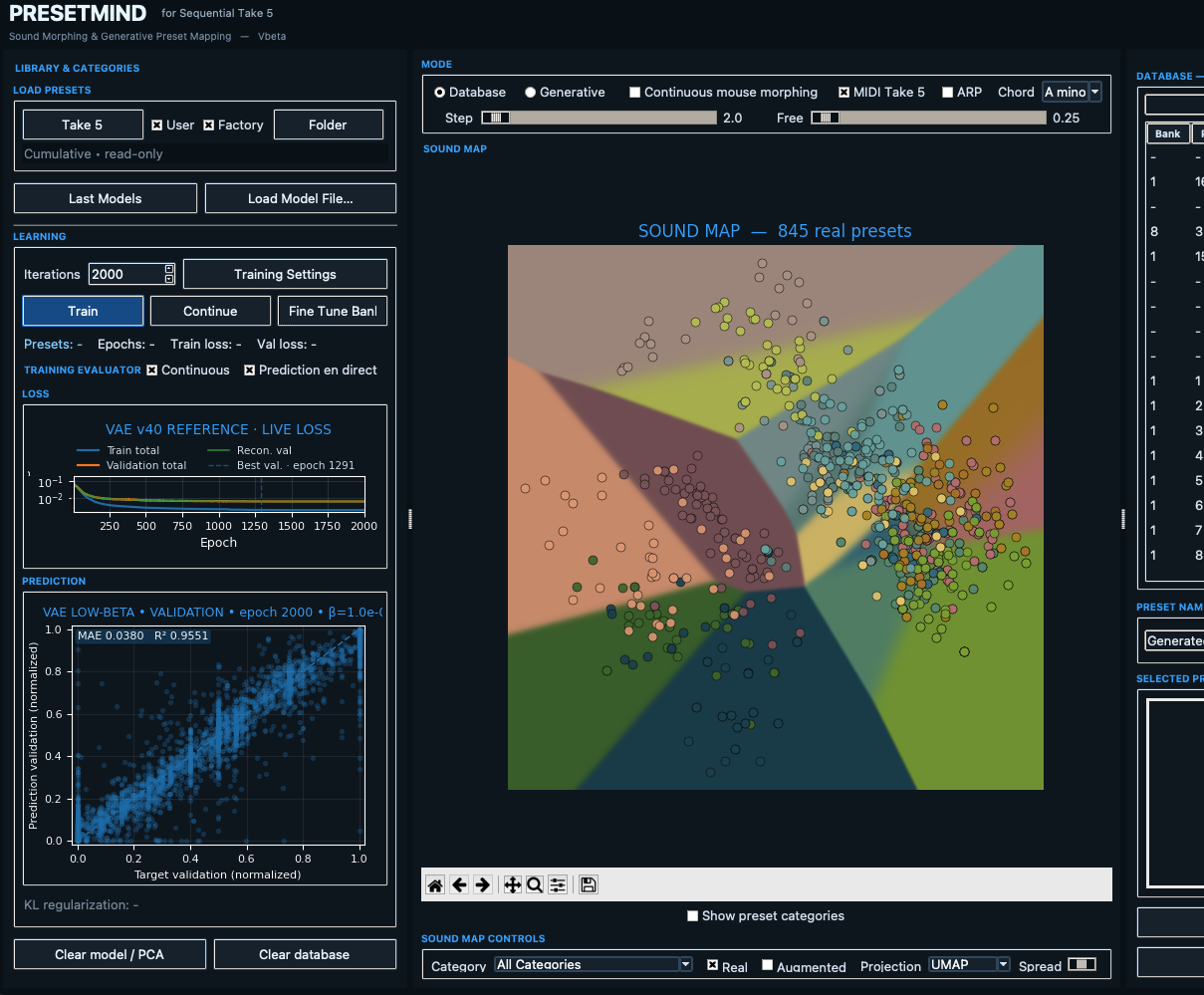Adjust the Free slider
The width and height of the screenshot is (1204, 995).
pos(928,118)
